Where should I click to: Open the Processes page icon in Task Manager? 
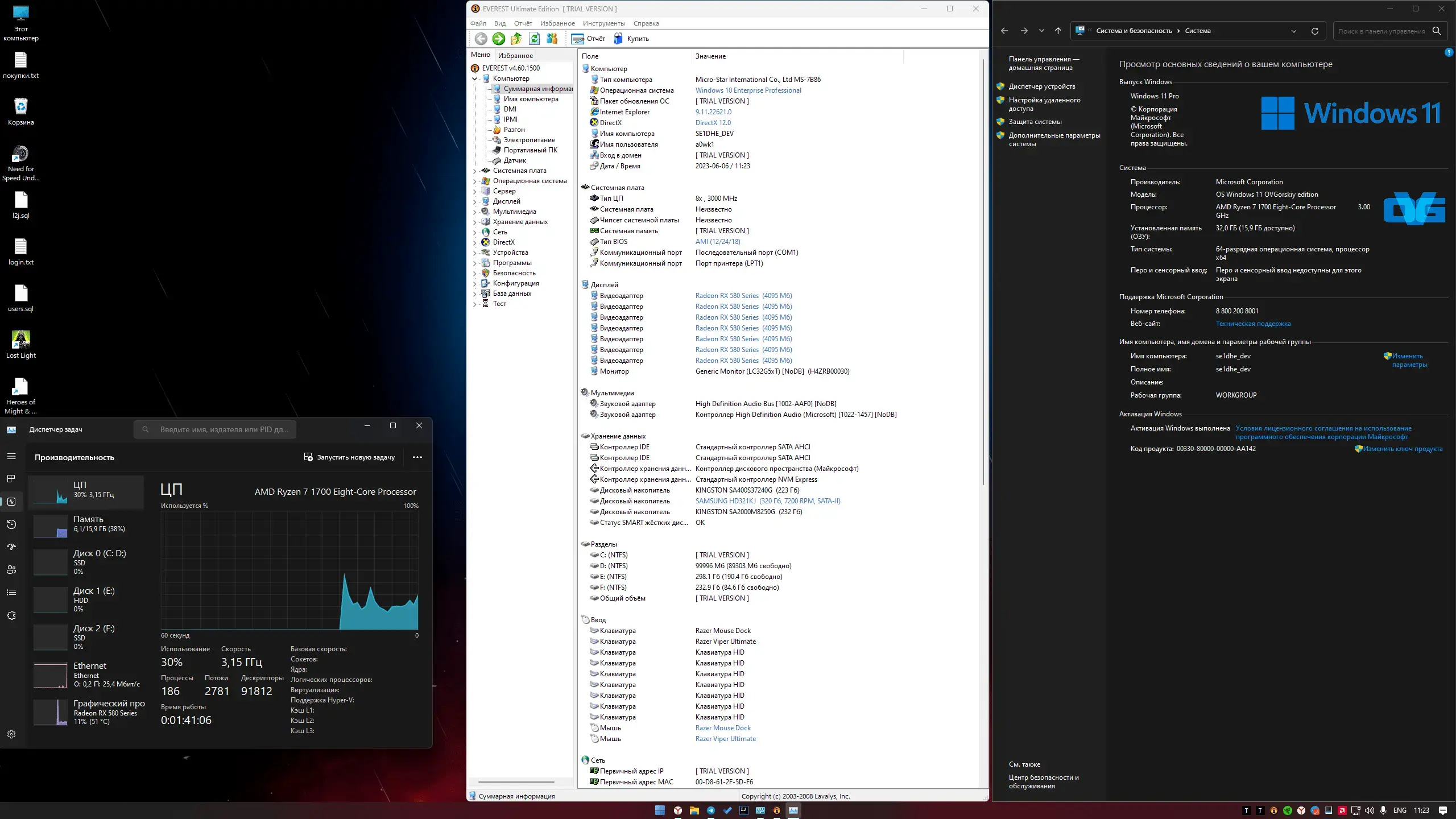pos(11,479)
